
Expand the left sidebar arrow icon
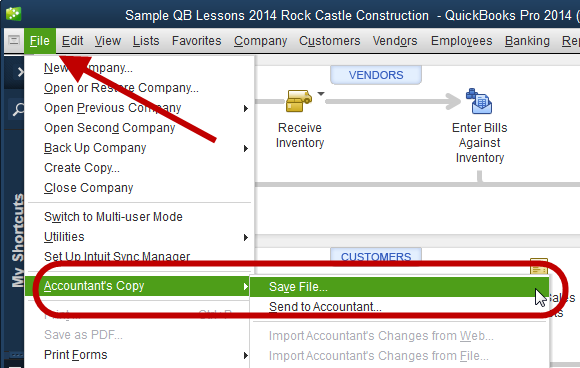(x=20, y=71)
